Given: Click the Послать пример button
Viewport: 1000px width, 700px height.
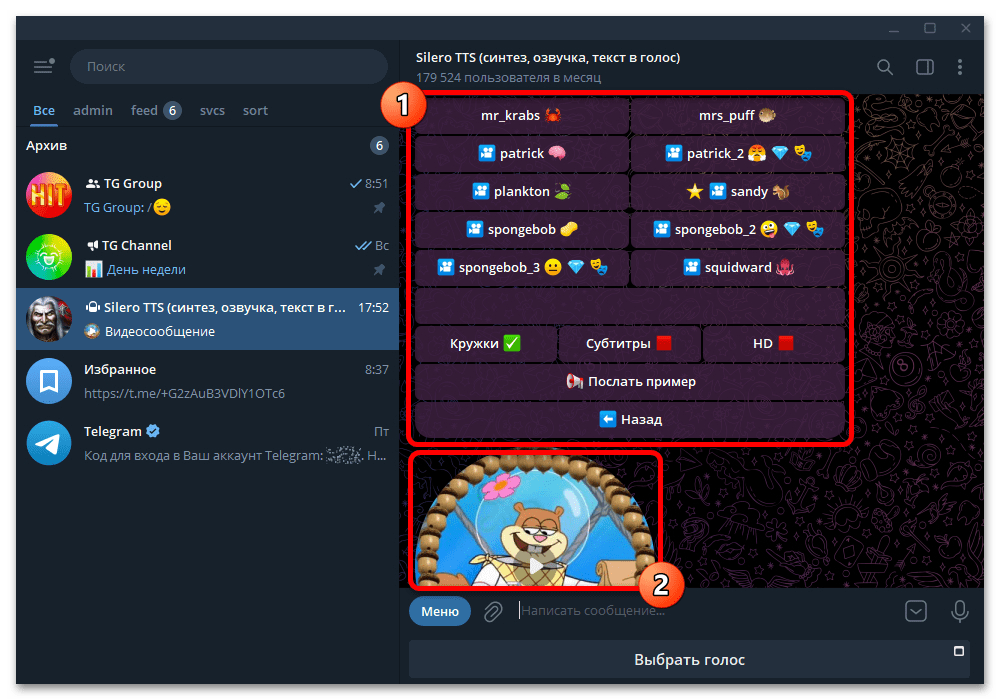Looking at the screenshot, I should point(630,381).
